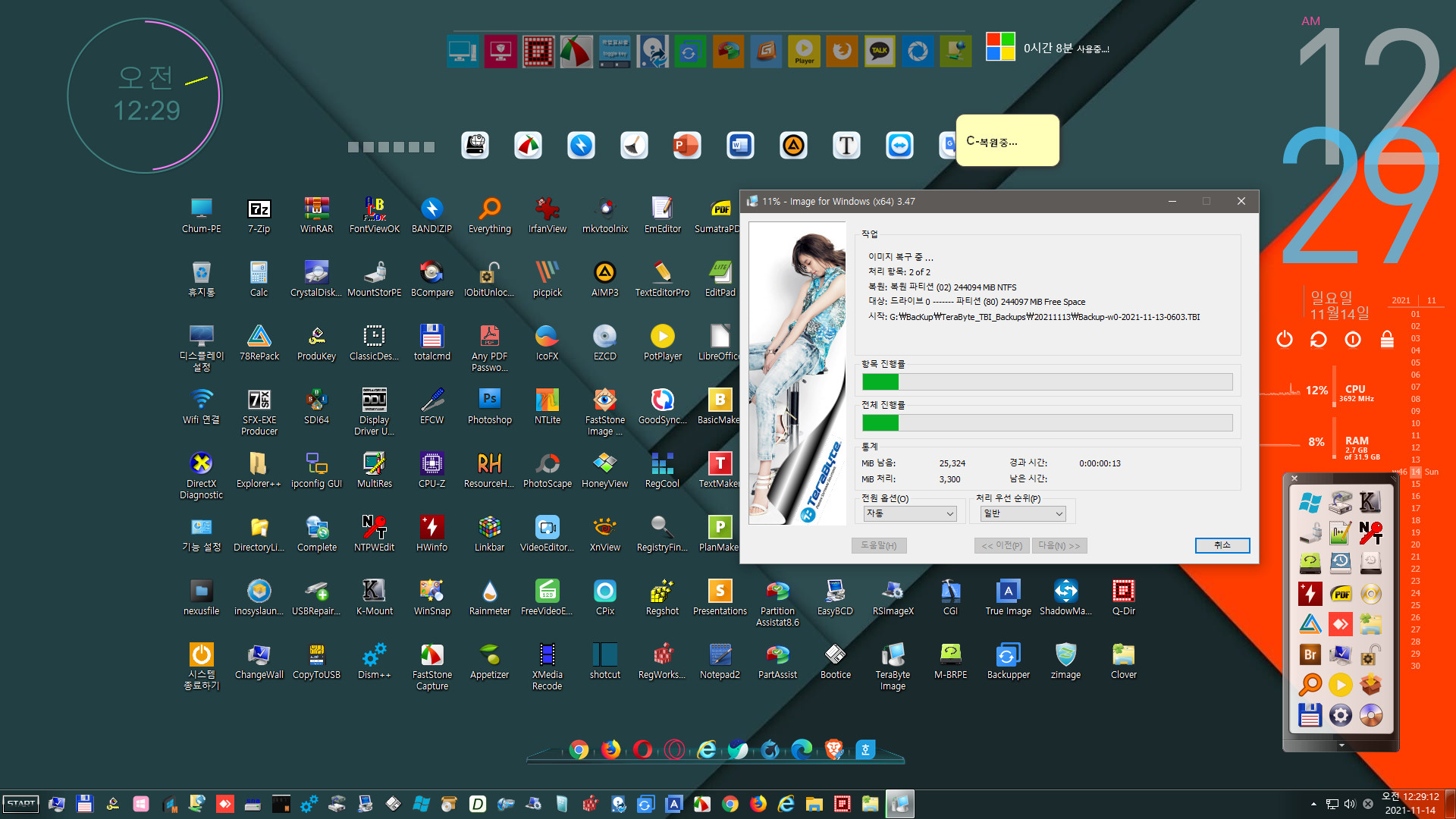The width and height of the screenshot is (1456, 819).
Task: Open CrystalDisk shortcut
Action: pos(316,279)
